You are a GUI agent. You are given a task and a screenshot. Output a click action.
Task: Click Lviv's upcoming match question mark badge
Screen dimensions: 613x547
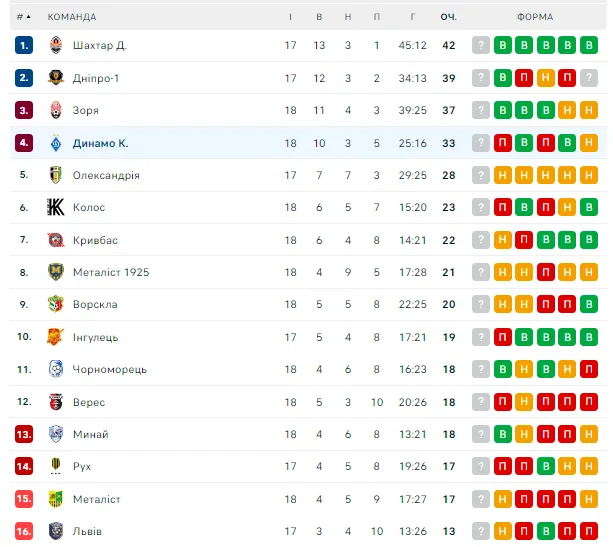pyautogui.click(x=481, y=531)
